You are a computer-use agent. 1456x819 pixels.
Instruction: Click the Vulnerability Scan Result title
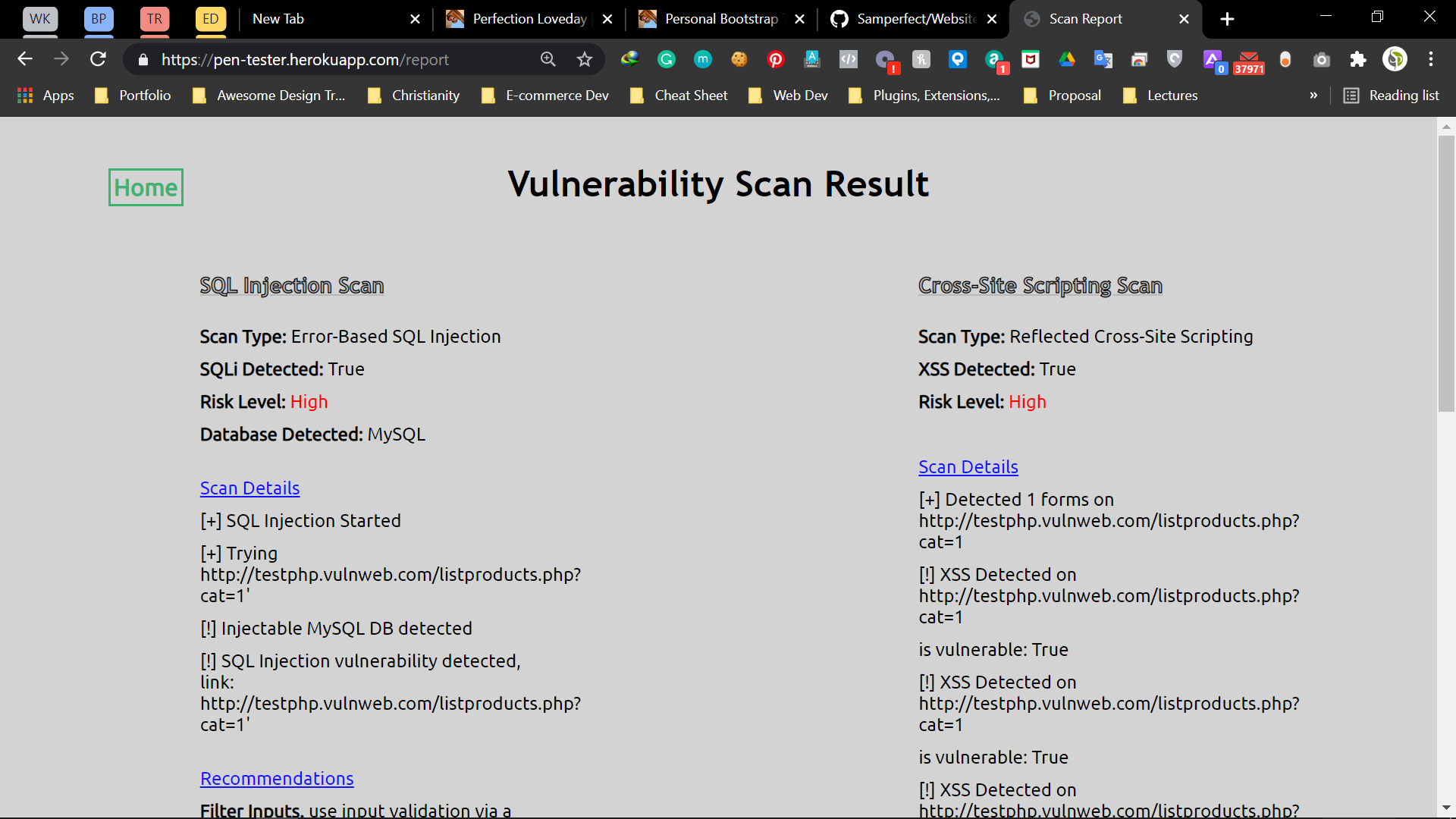point(718,184)
